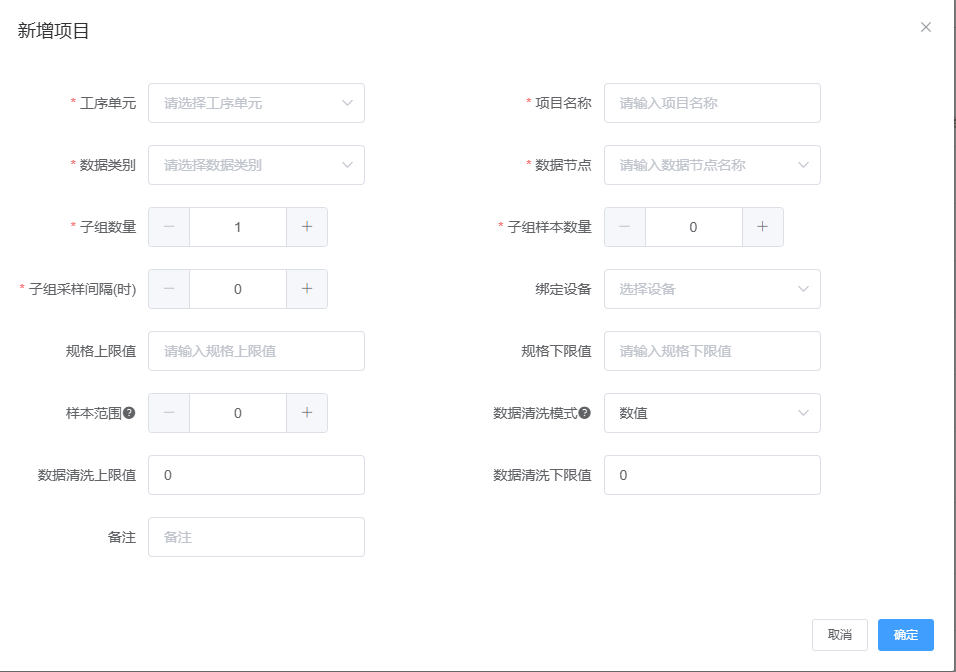Click the 规格下限值 input field
Viewport: 956px width, 672px height.
tap(712, 351)
